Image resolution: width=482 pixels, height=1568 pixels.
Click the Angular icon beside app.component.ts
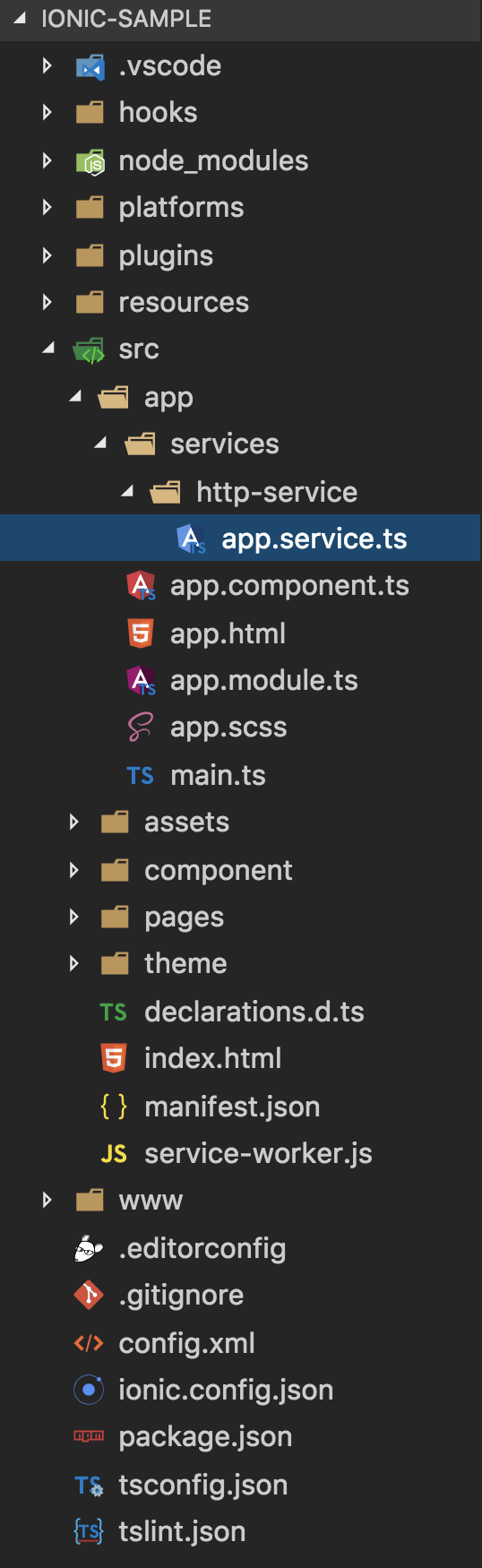[x=141, y=585]
